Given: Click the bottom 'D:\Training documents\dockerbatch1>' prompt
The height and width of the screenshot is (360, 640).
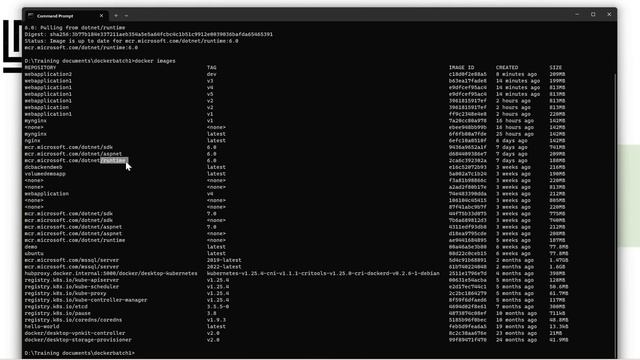Looking at the screenshot, I should pos(79,353).
